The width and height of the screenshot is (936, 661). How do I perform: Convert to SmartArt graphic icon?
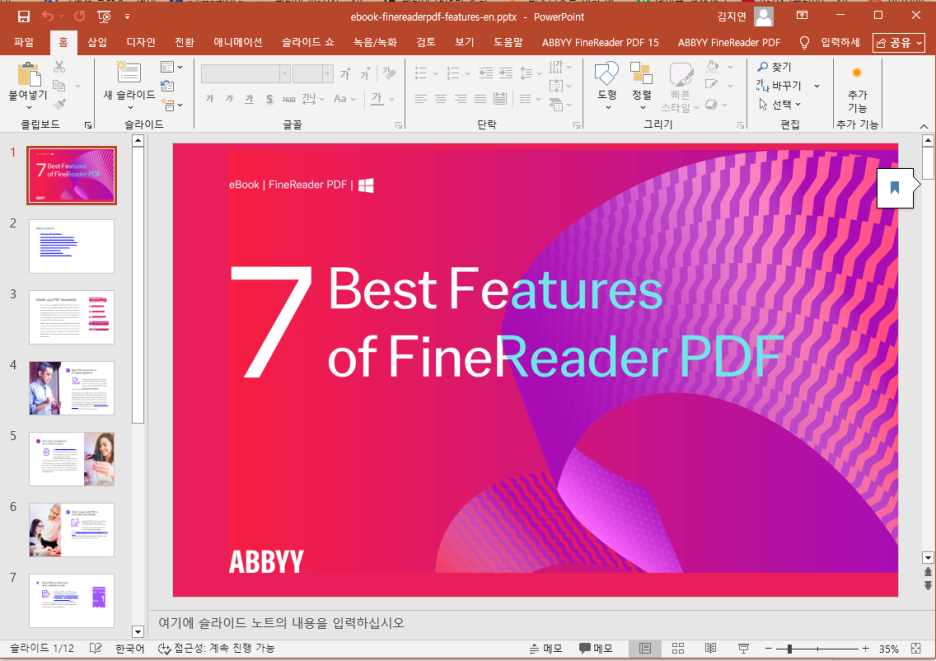[x=556, y=105]
